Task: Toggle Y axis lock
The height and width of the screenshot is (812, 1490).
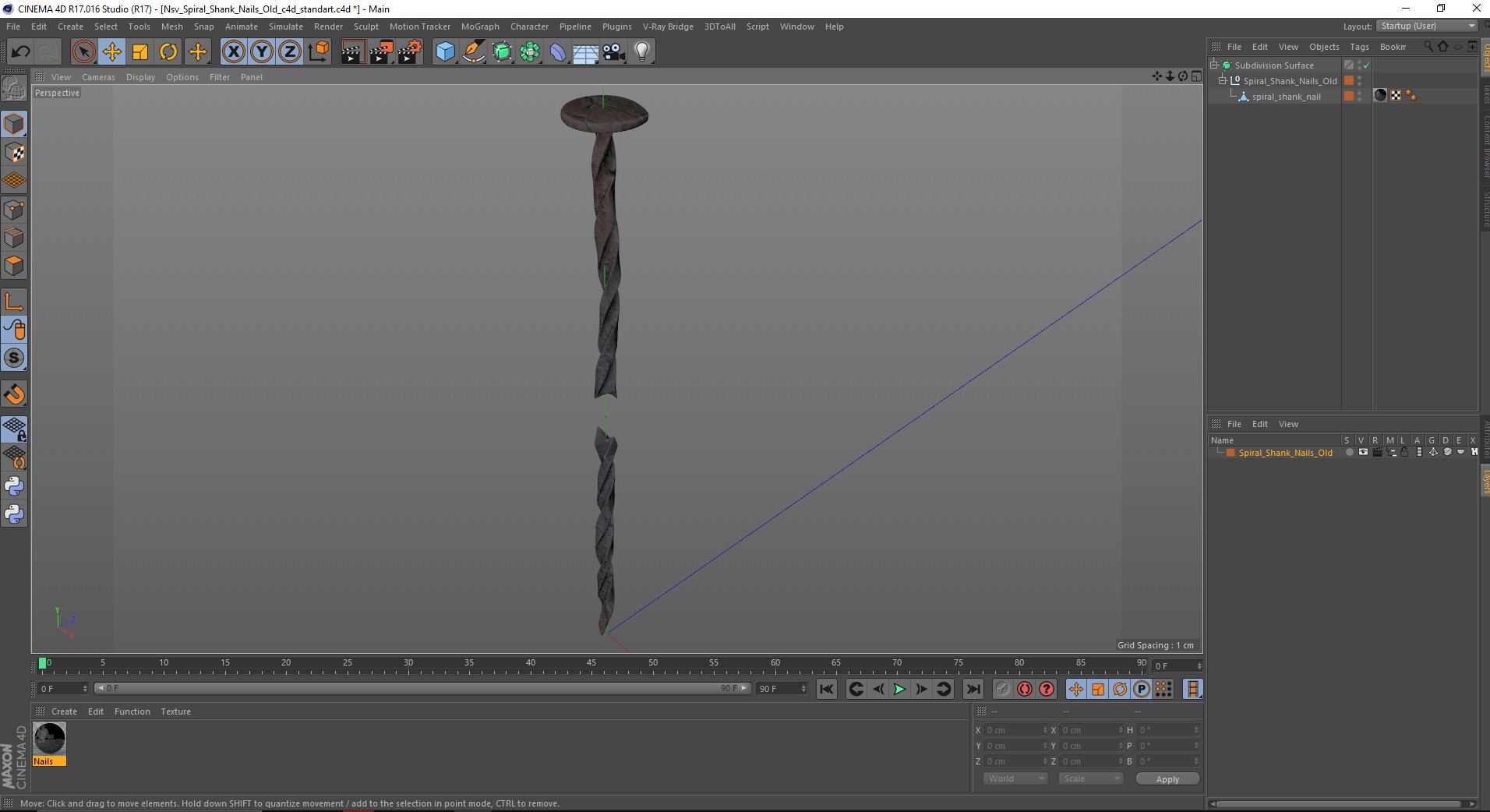Action: (262, 52)
